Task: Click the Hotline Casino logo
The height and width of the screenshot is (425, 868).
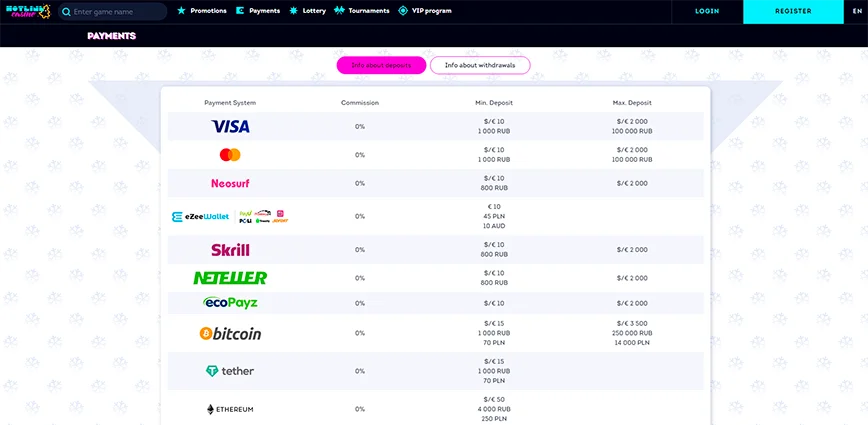Action: 28,11
